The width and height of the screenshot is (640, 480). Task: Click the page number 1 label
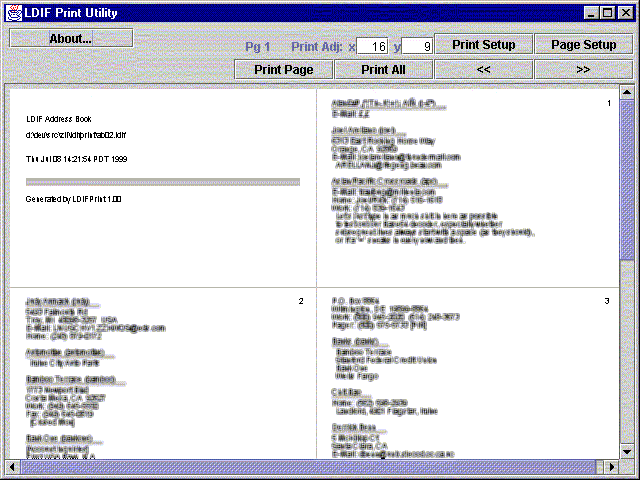[609, 103]
